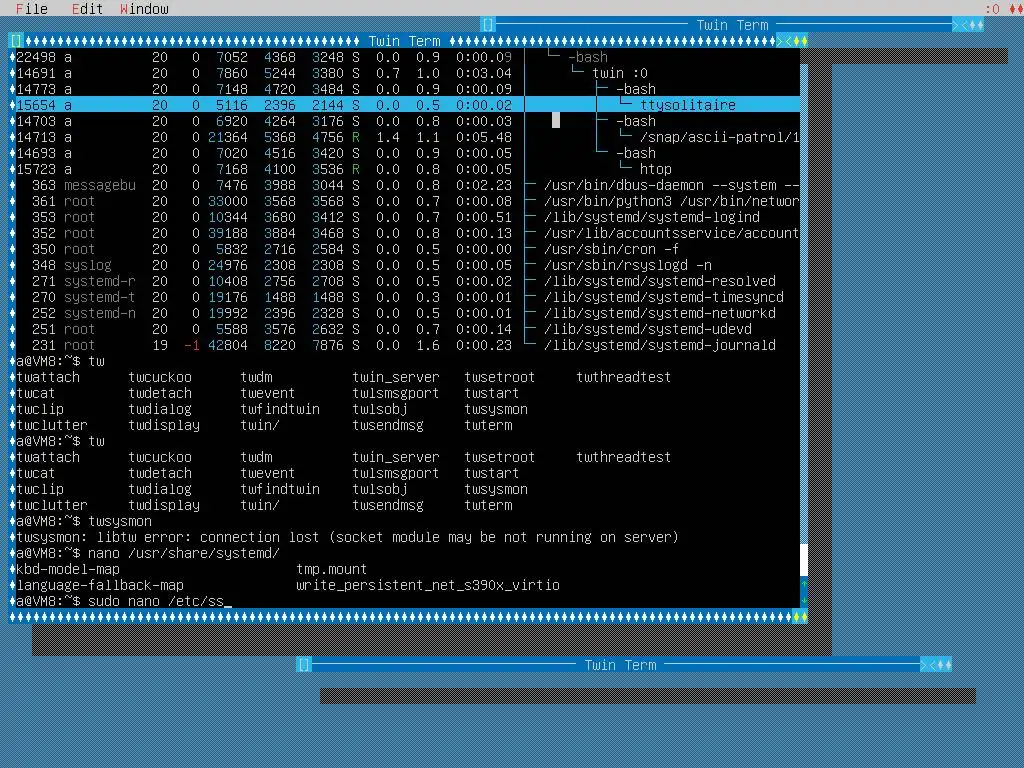1024x768 pixels.
Task: Click twfindtwin in the second completion listing
Action: [x=280, y=488]
